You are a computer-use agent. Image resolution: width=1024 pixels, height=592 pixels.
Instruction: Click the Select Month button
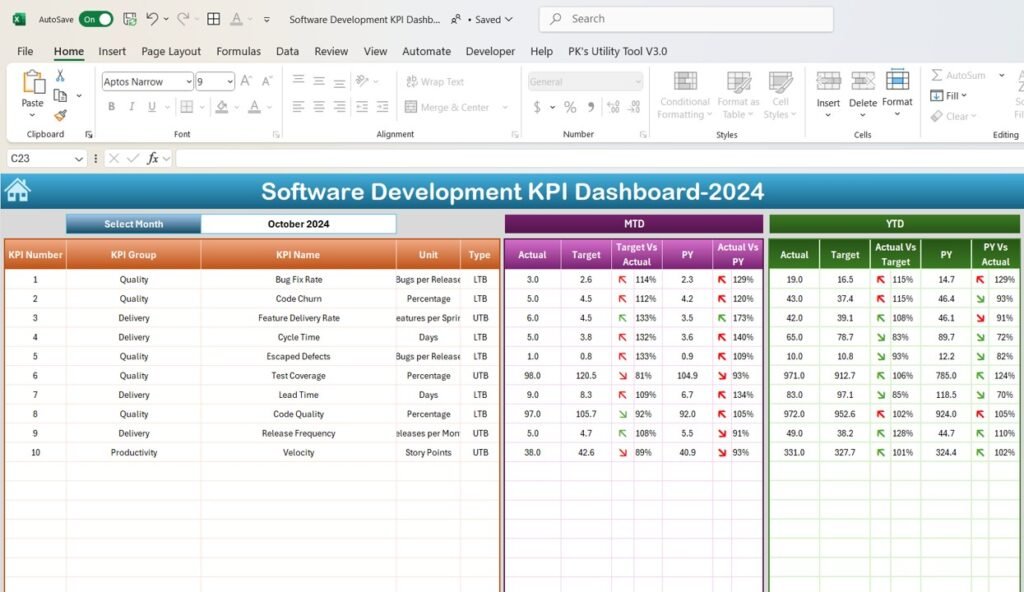(133, 224)
